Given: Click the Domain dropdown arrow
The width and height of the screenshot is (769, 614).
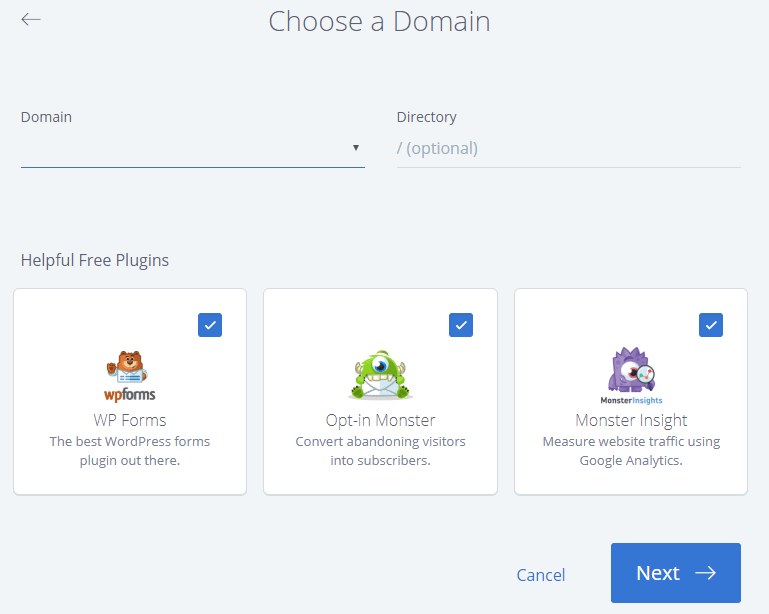Looking at the screenshot, I should pyautogui.click(x=356, y=148).
